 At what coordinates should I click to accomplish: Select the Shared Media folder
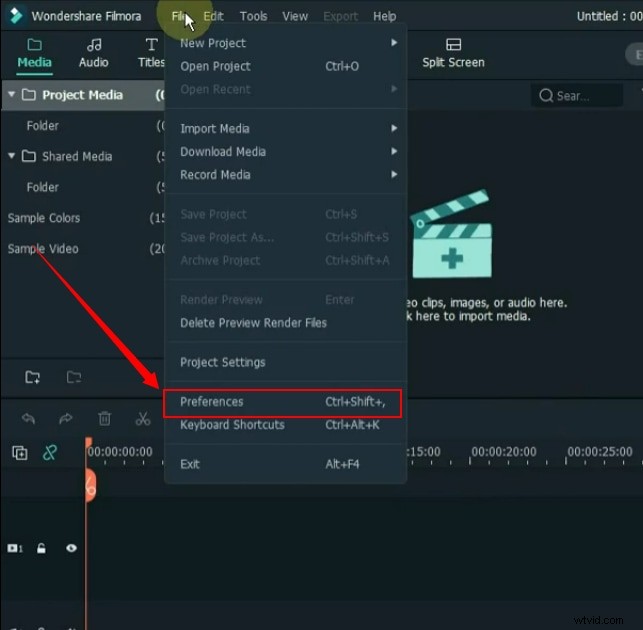point(77,156)
